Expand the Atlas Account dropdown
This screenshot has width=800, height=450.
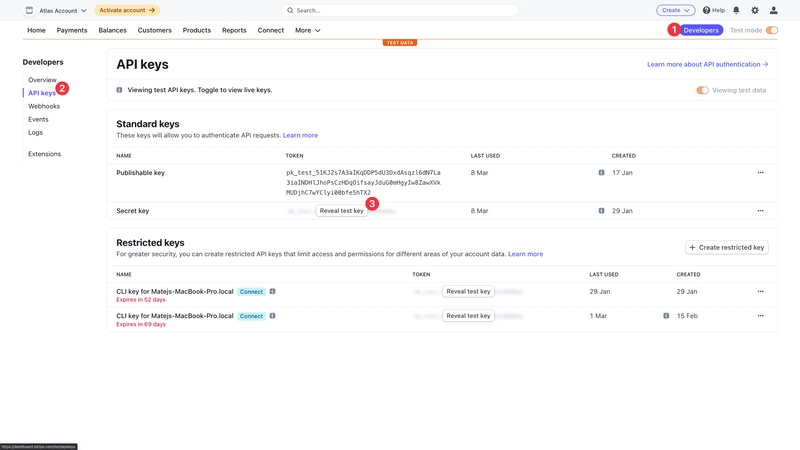pos(63,10)
